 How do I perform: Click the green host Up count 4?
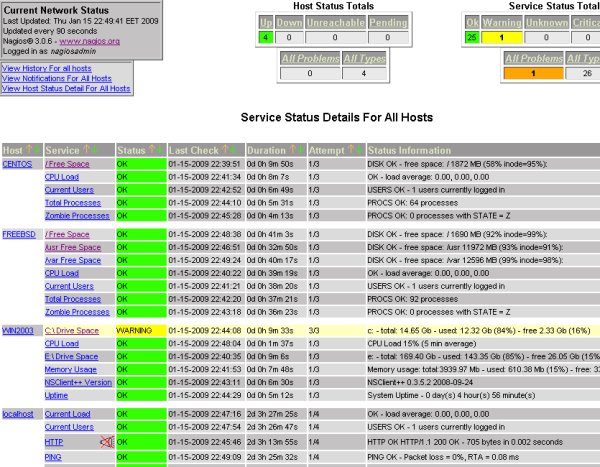pyautogui.click(x=266, y=38)
